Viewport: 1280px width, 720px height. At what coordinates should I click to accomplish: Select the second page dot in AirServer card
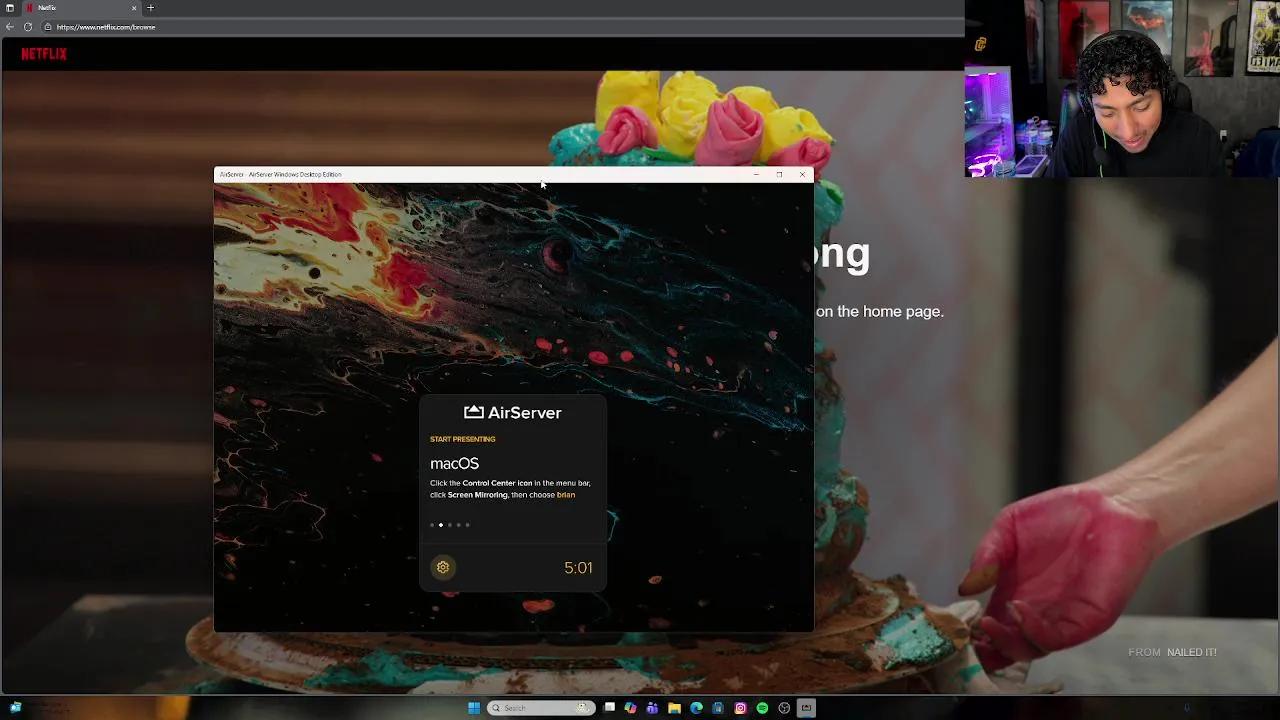(x=441, y=525)
